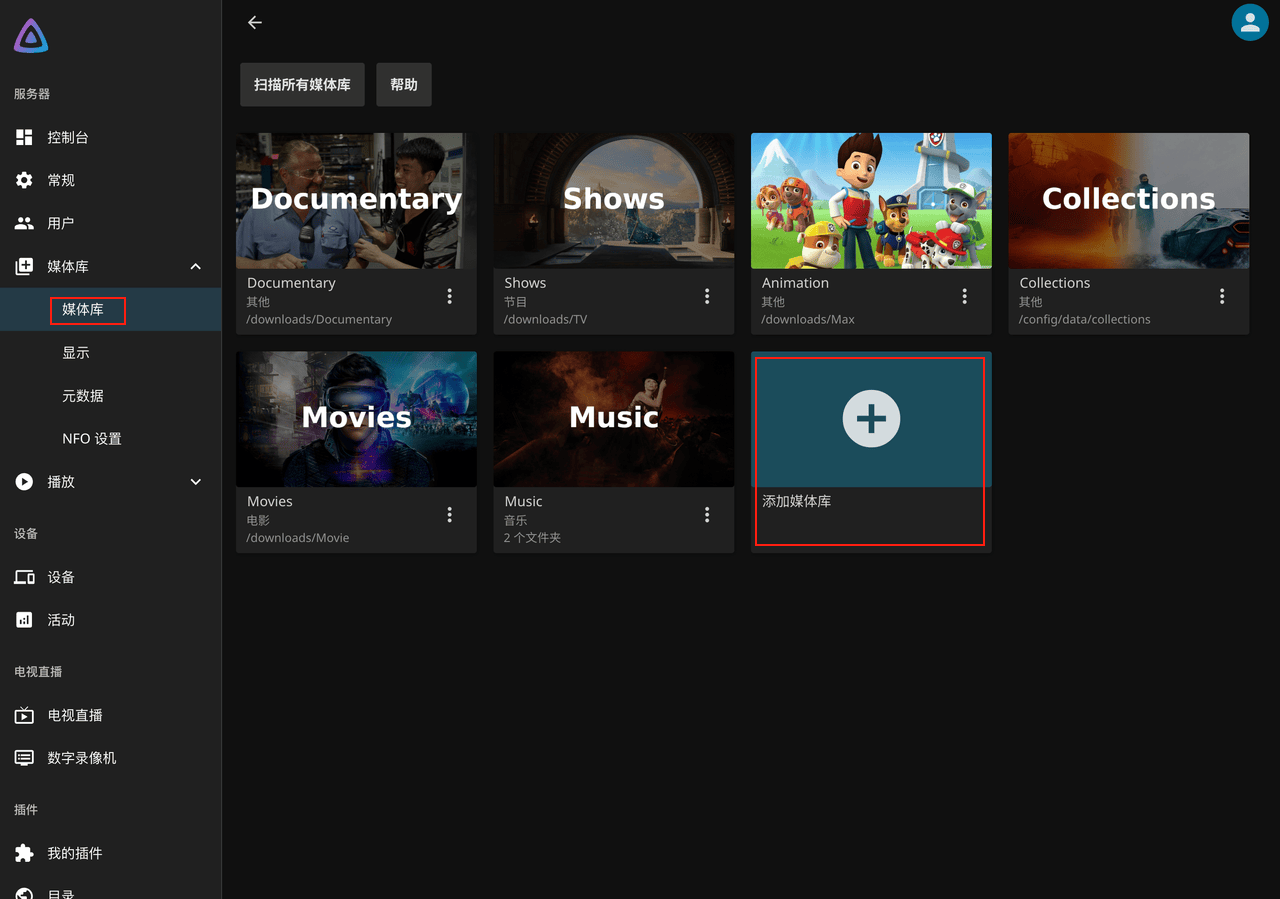Open the Shows library thumbnail

[613, 200]
